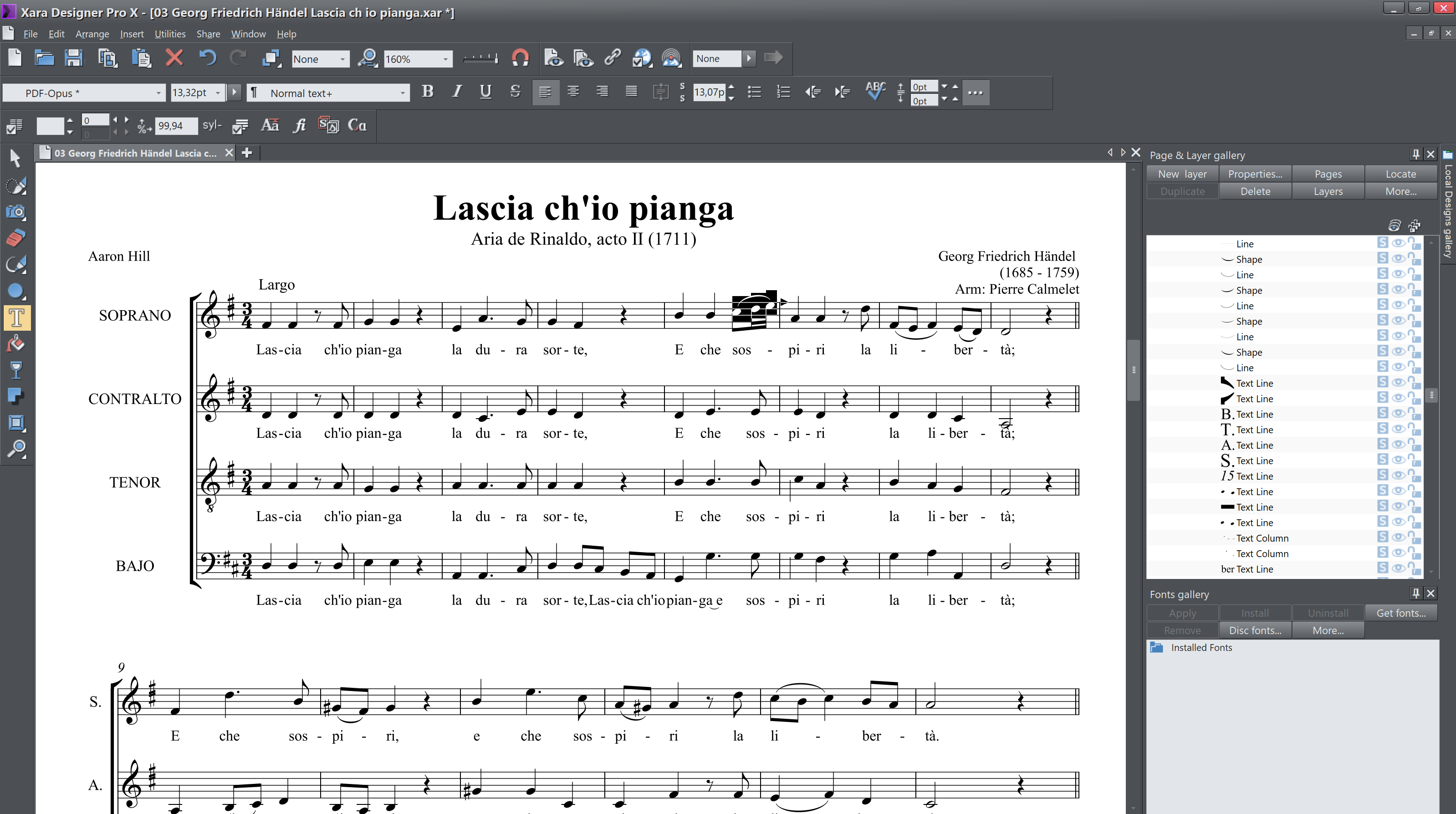Click the Paste clipboard icon
The width and height of the screenshot is (1456, 814).
click(141, 58)
